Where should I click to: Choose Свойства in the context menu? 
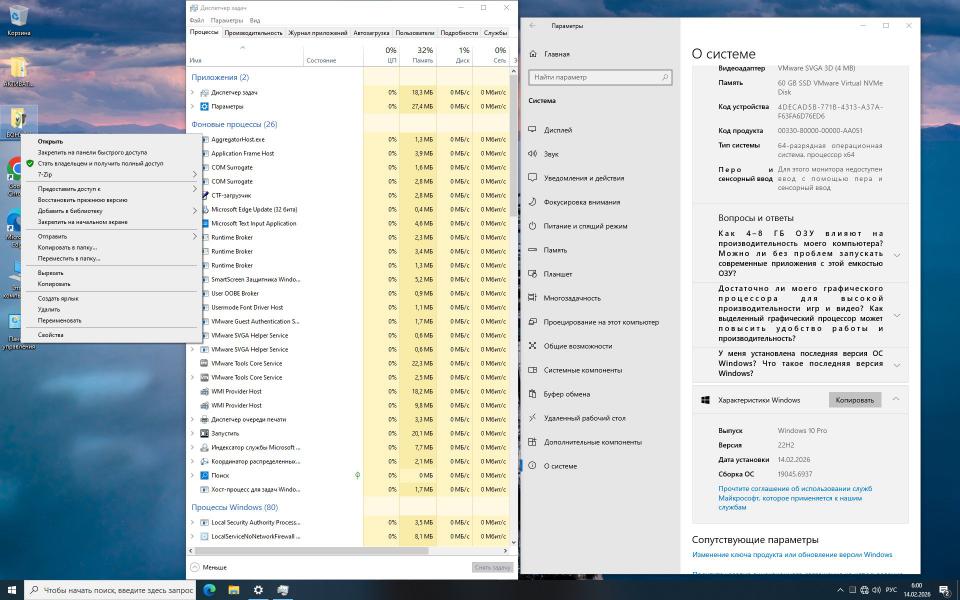click(51, 335)
